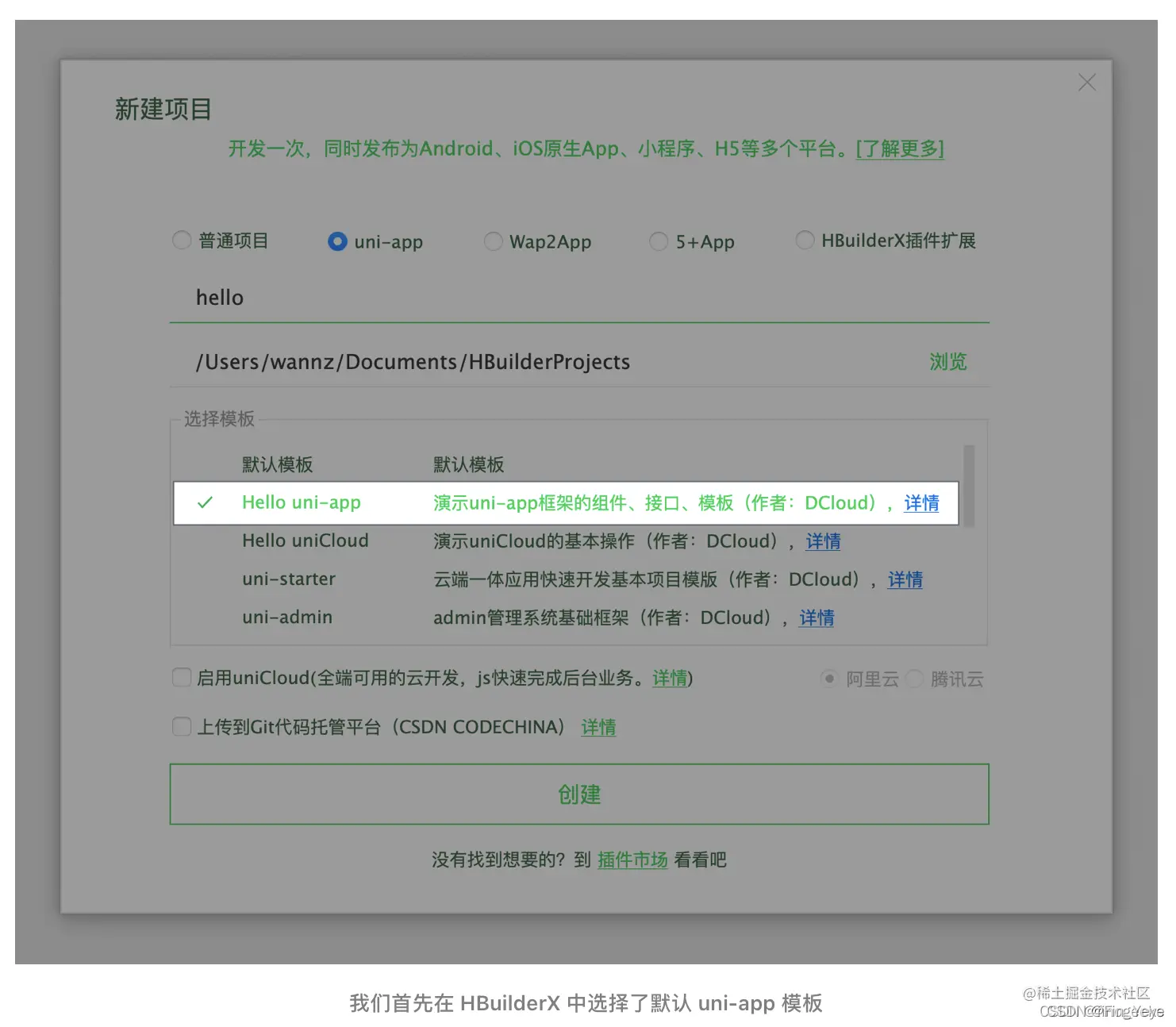1176x1027 pixels.
Task: Click the template list scrollbar
Action: 969,486
